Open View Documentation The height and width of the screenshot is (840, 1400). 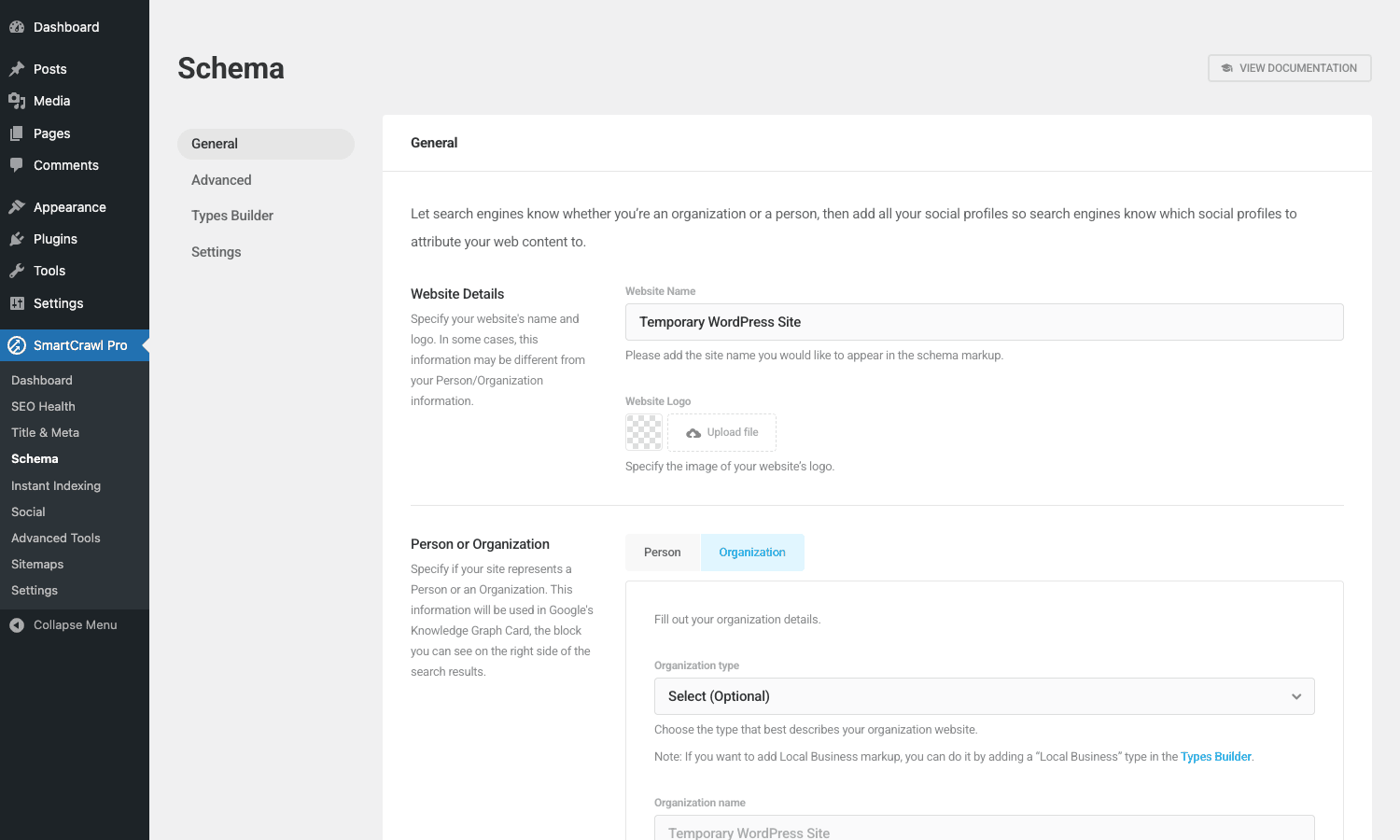1289,68
